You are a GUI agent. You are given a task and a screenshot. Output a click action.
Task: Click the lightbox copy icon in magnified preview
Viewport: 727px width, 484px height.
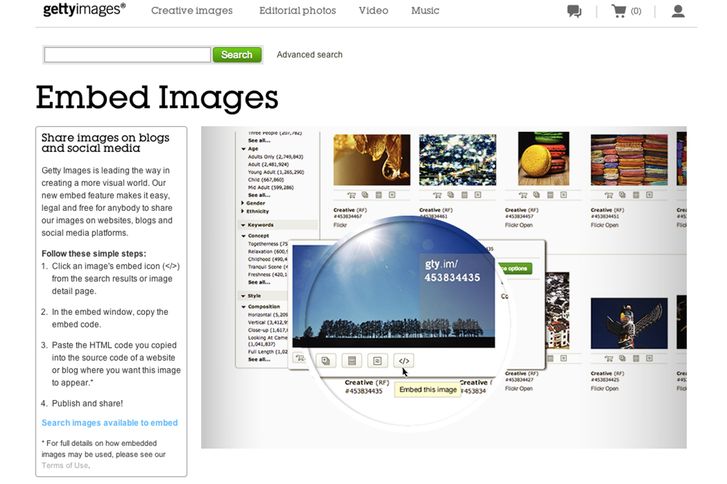pos(326,361)
